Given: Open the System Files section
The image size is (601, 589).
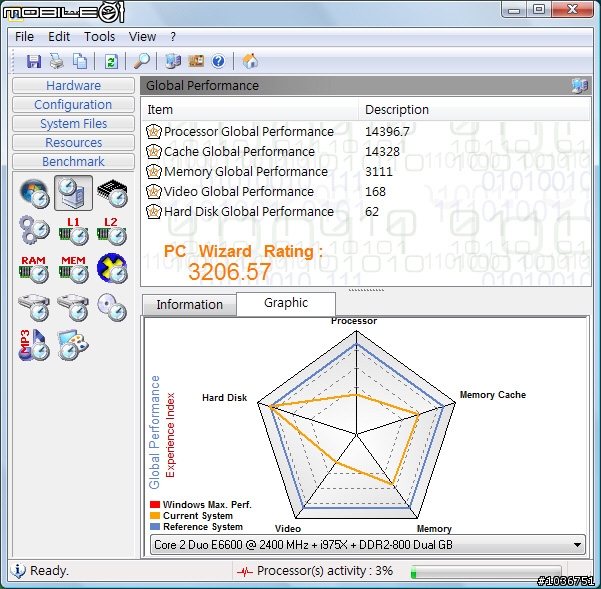Looking at the screenshot, I should point(73,123).
